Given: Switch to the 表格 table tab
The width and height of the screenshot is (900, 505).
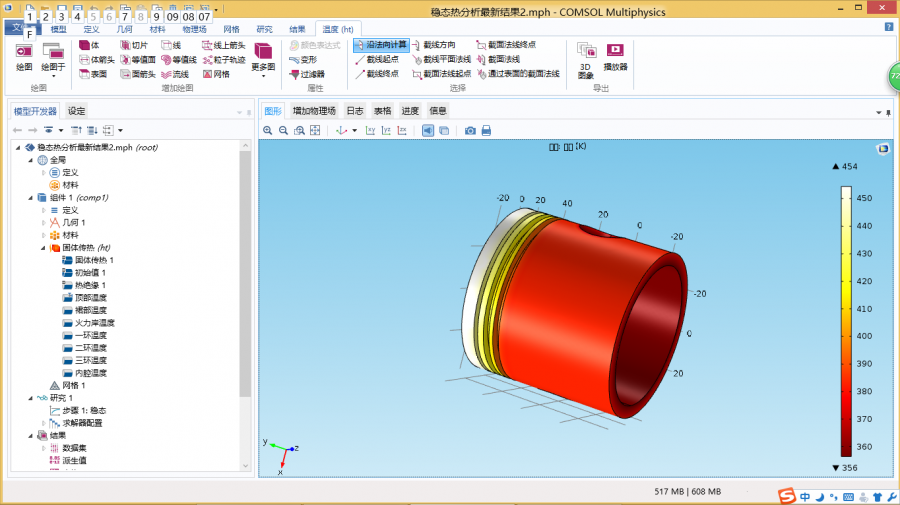Looking at the screenshot, I should [x=382, y=111].
